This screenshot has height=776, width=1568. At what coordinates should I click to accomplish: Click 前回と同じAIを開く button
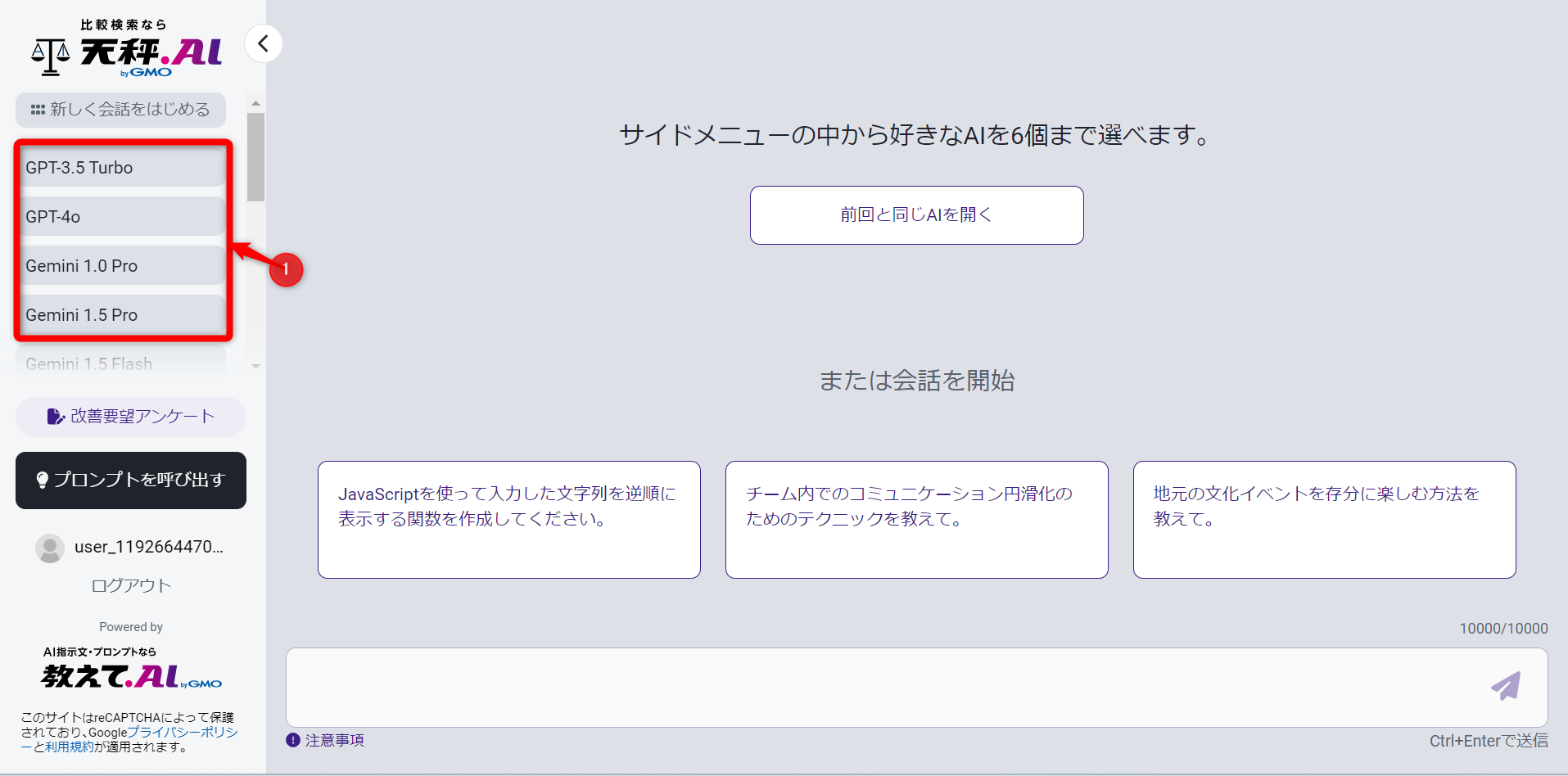[x=916, y=215]
